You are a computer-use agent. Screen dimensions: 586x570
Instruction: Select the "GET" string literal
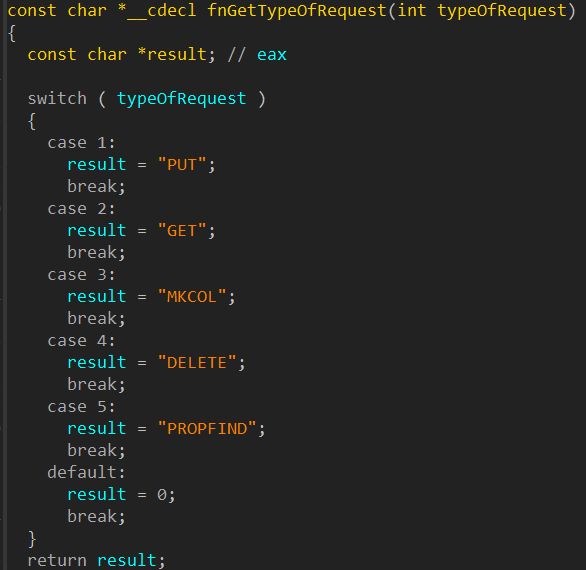(182, 231)
